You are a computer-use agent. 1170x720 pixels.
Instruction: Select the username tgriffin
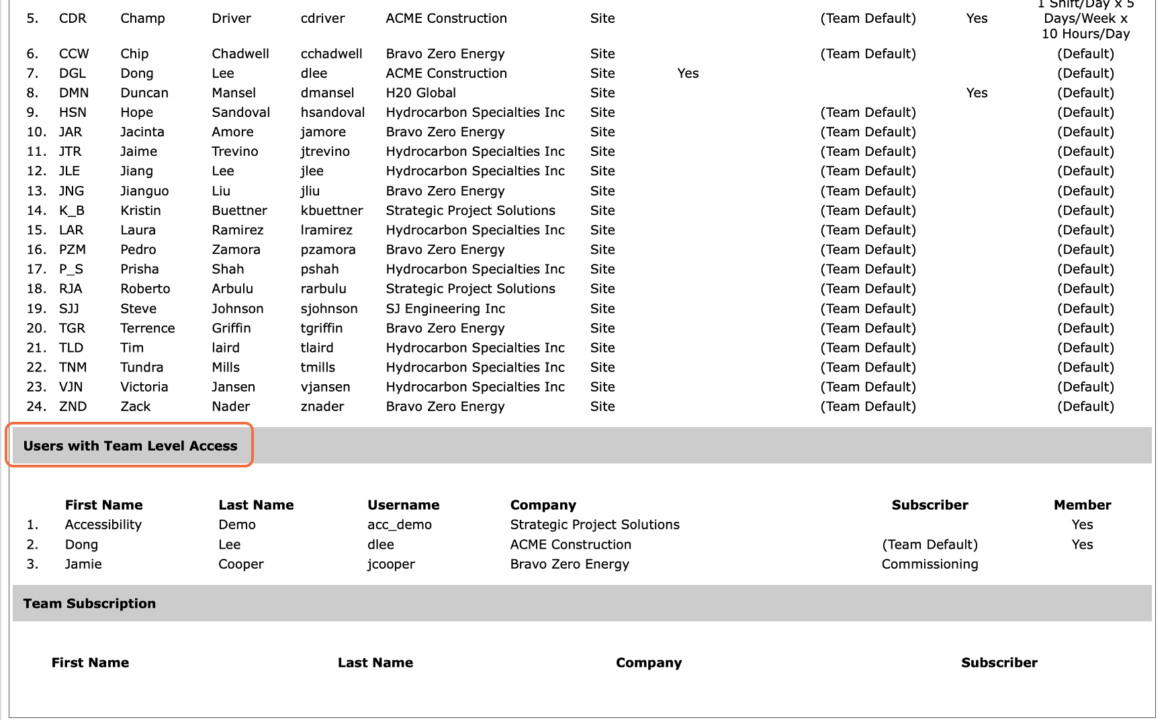pyautogui.click(x=322, y=328)
